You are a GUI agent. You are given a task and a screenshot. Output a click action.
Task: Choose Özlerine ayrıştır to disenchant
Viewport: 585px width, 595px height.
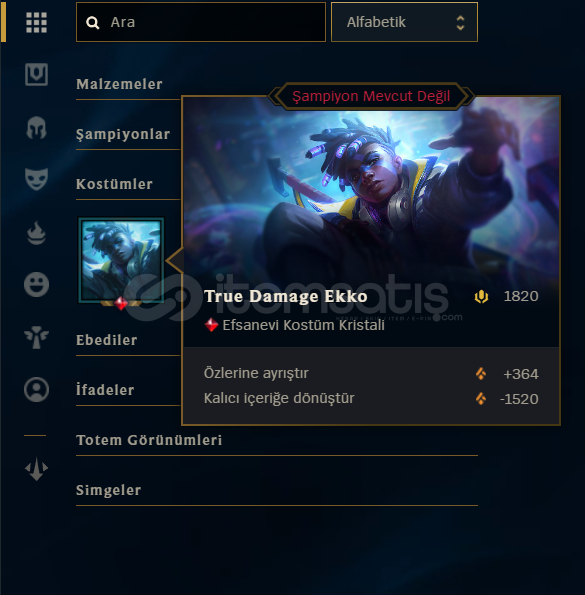(x=371, y=373)
